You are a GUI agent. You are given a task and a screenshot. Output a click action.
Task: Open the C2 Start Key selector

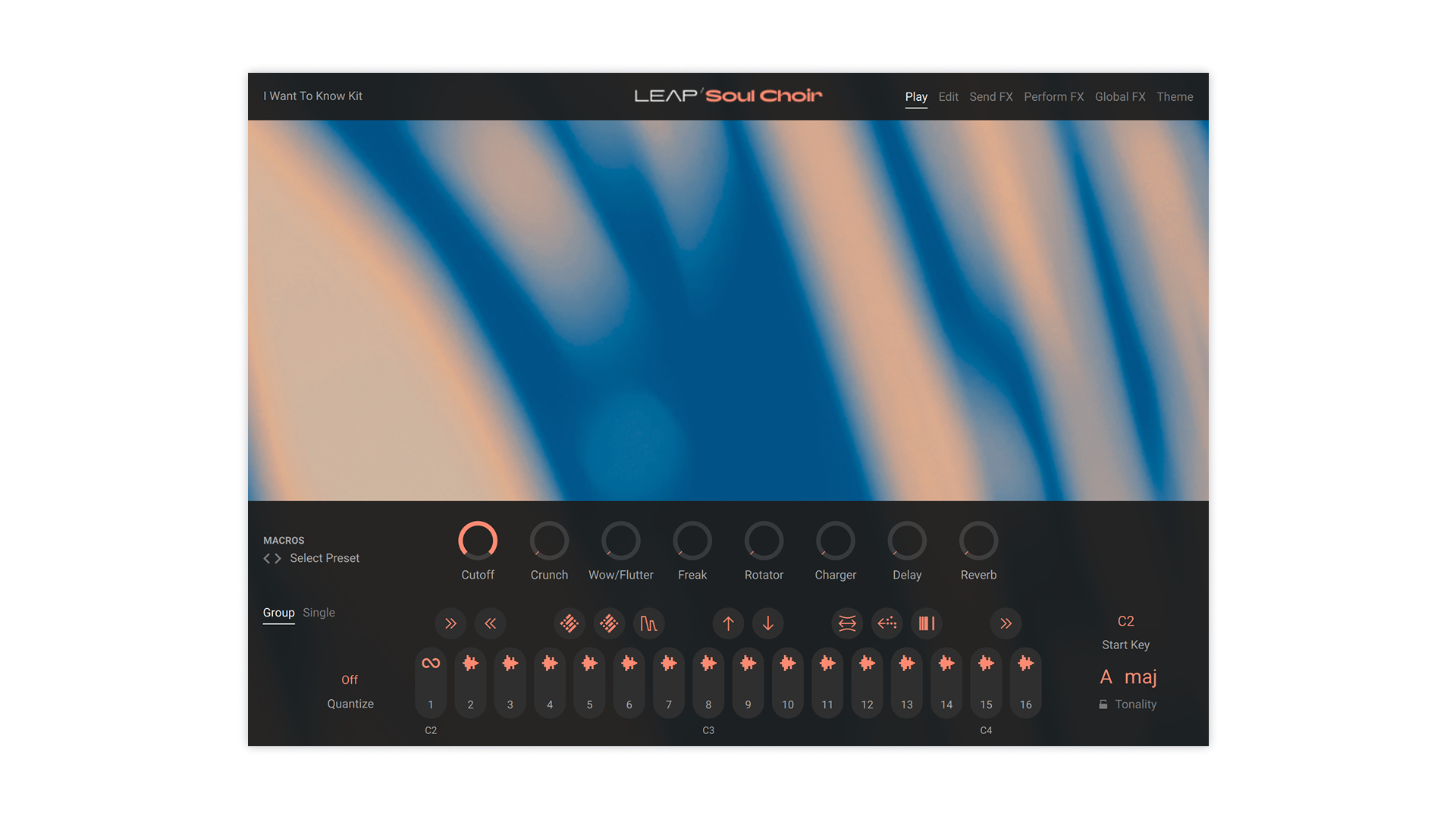pos(1125,622)
